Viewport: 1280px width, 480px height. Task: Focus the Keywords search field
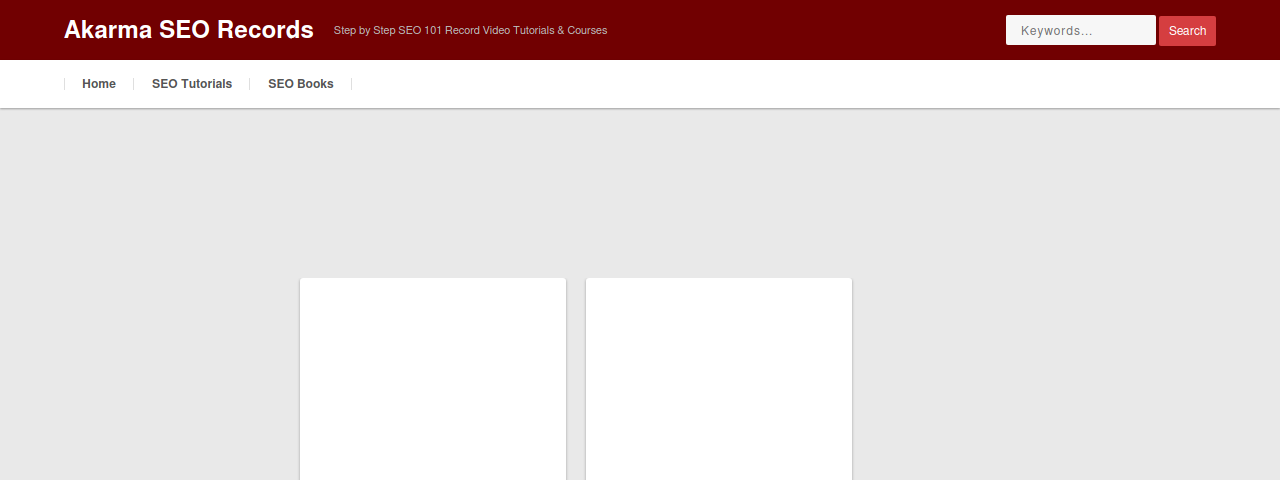[1081, 30]
